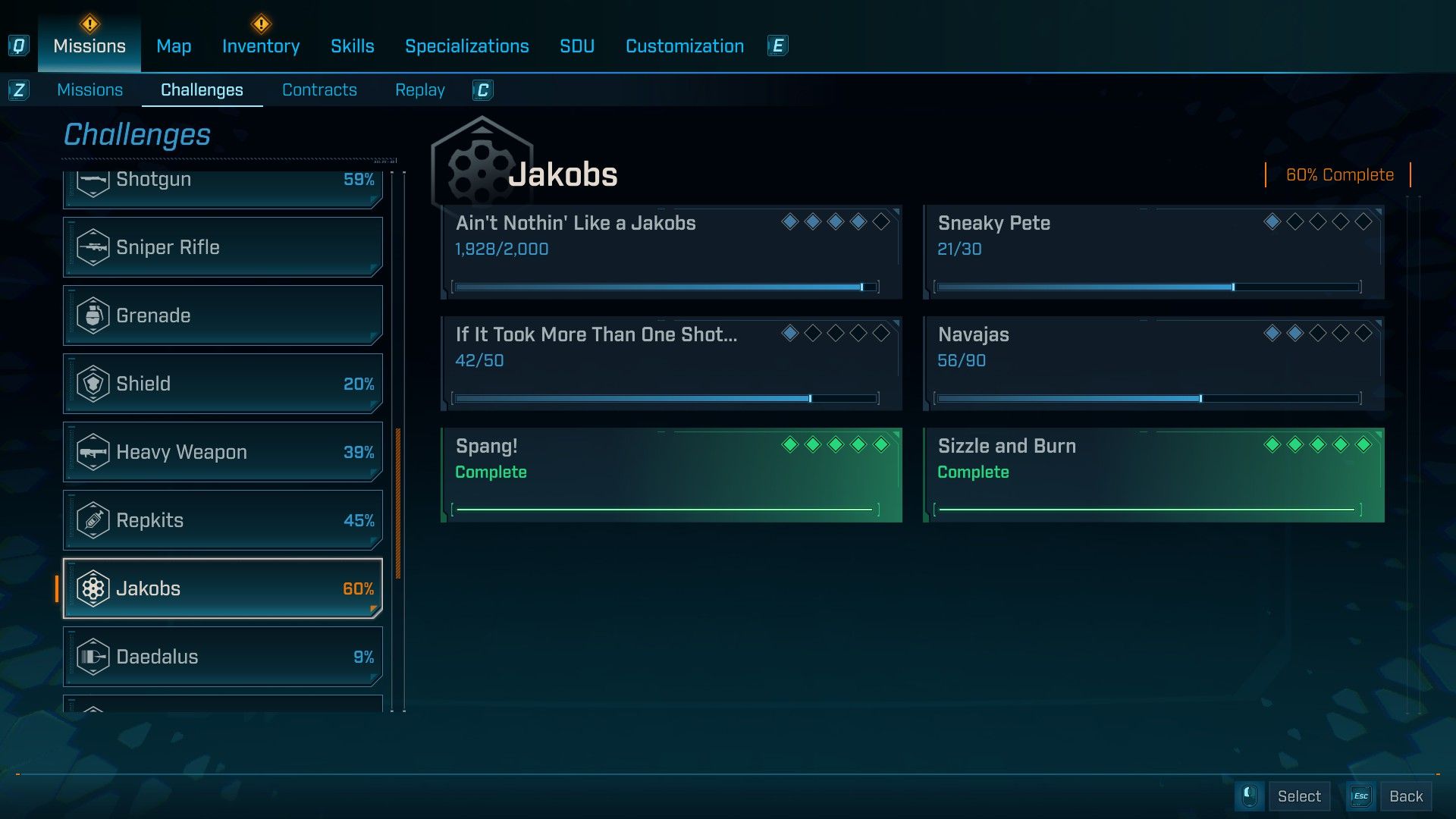
Task: Go to the Replay sub-tab
Action: click(419, 90)
